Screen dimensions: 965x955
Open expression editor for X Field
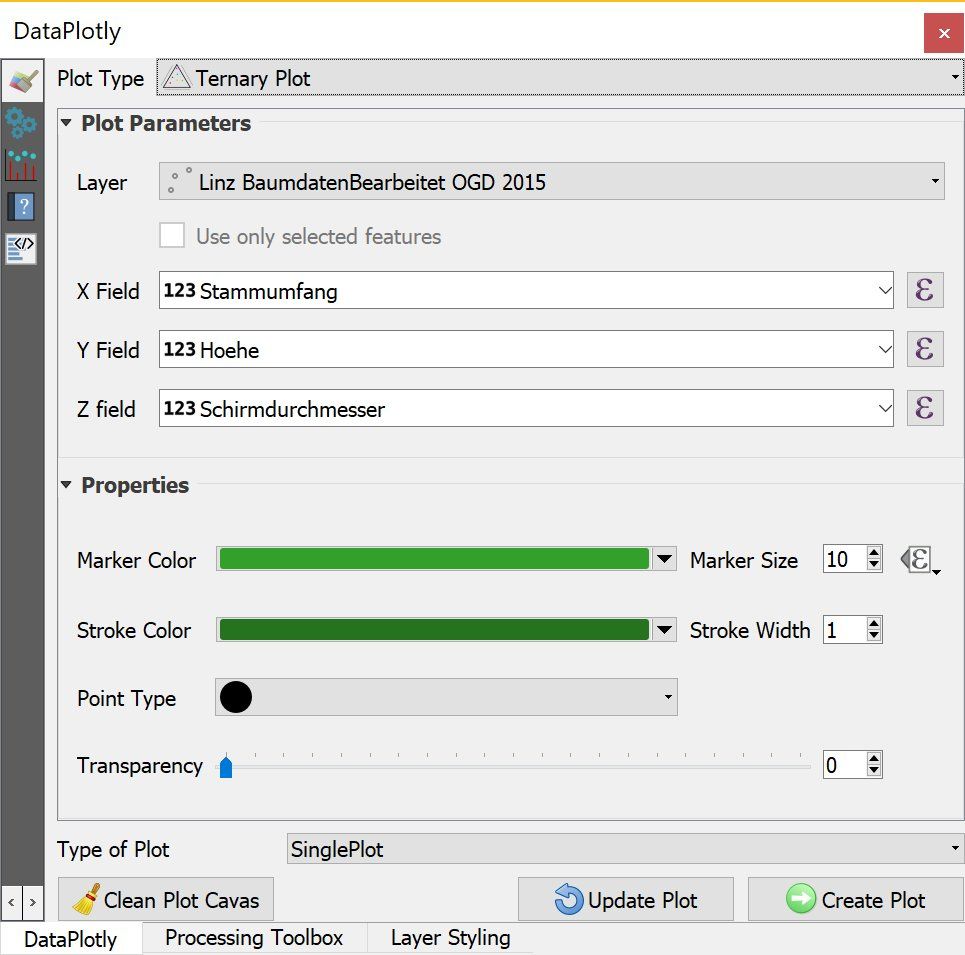tap(924, 290)
